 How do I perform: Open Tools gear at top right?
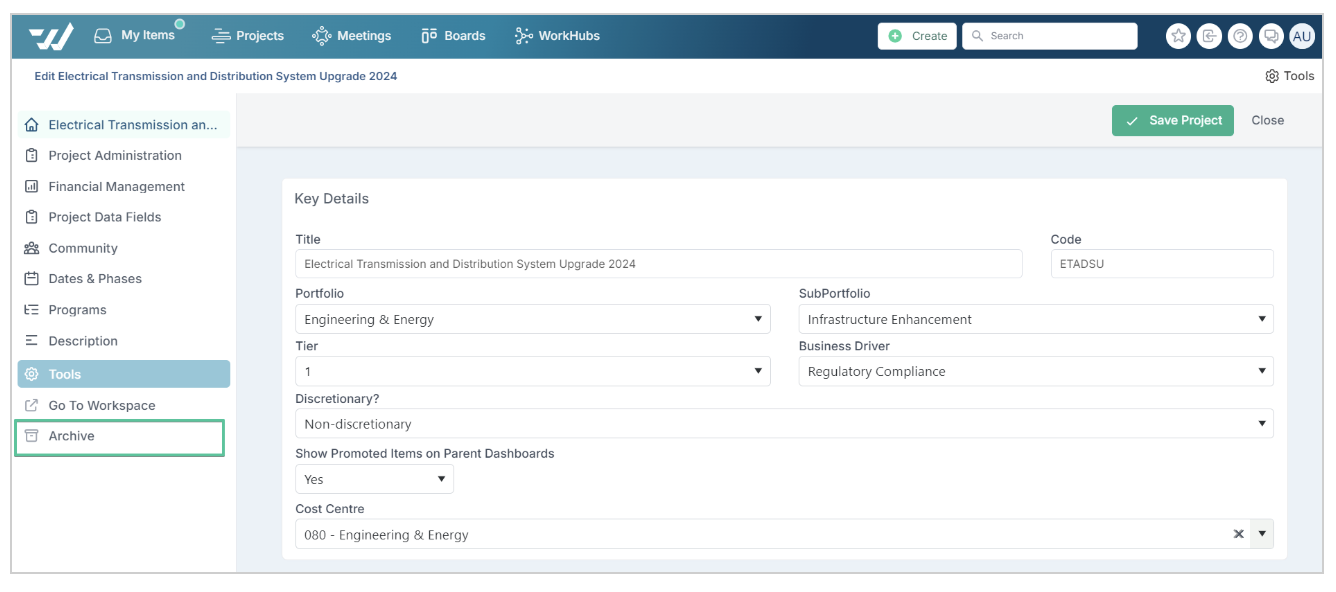click(1289, 76)
